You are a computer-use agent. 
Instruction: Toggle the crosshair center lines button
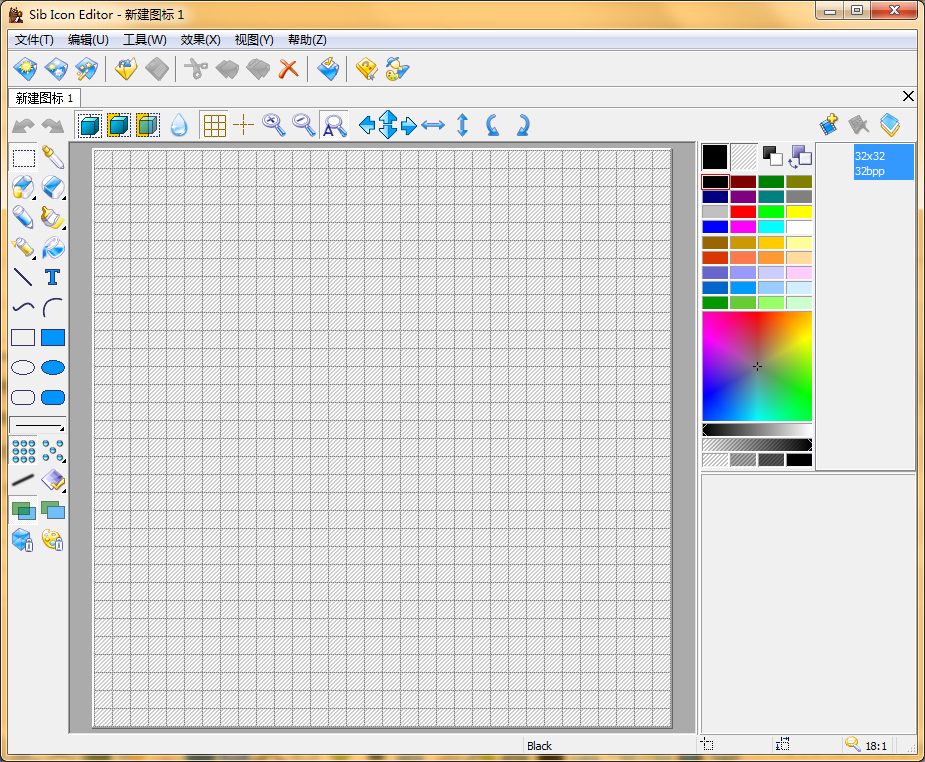243,125
